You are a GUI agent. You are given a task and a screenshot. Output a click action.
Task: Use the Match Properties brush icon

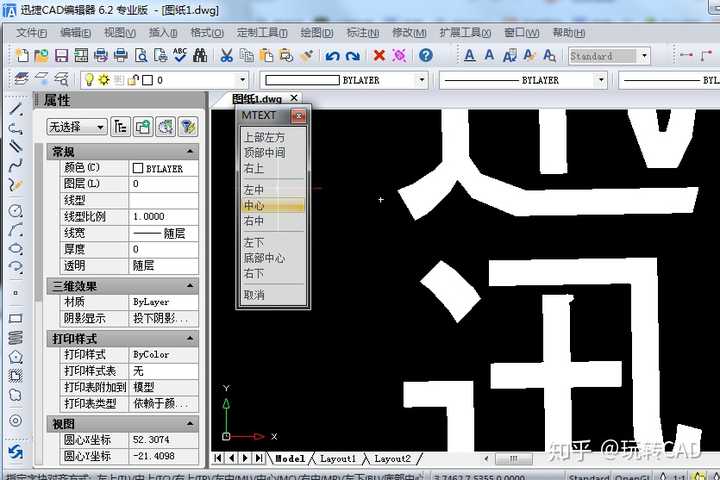(x=307, y=56)
